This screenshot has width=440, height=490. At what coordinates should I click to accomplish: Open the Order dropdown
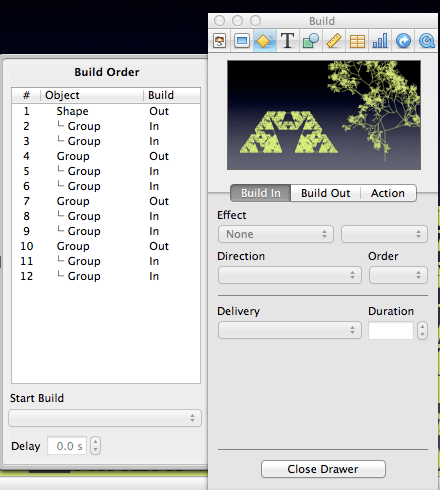pos(398,275)
